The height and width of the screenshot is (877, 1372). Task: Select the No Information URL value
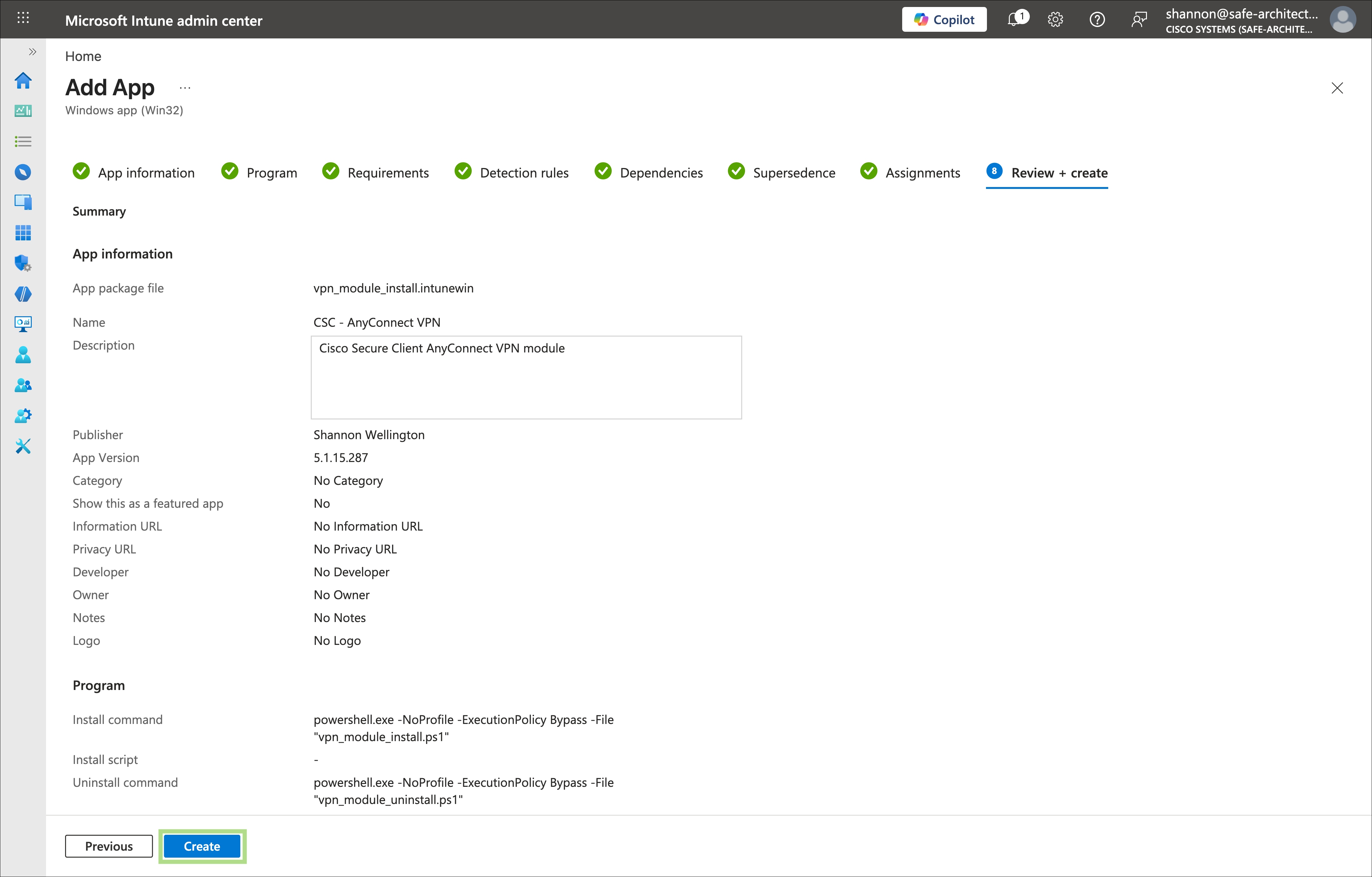pyautogui.click(x=368, y=526)
